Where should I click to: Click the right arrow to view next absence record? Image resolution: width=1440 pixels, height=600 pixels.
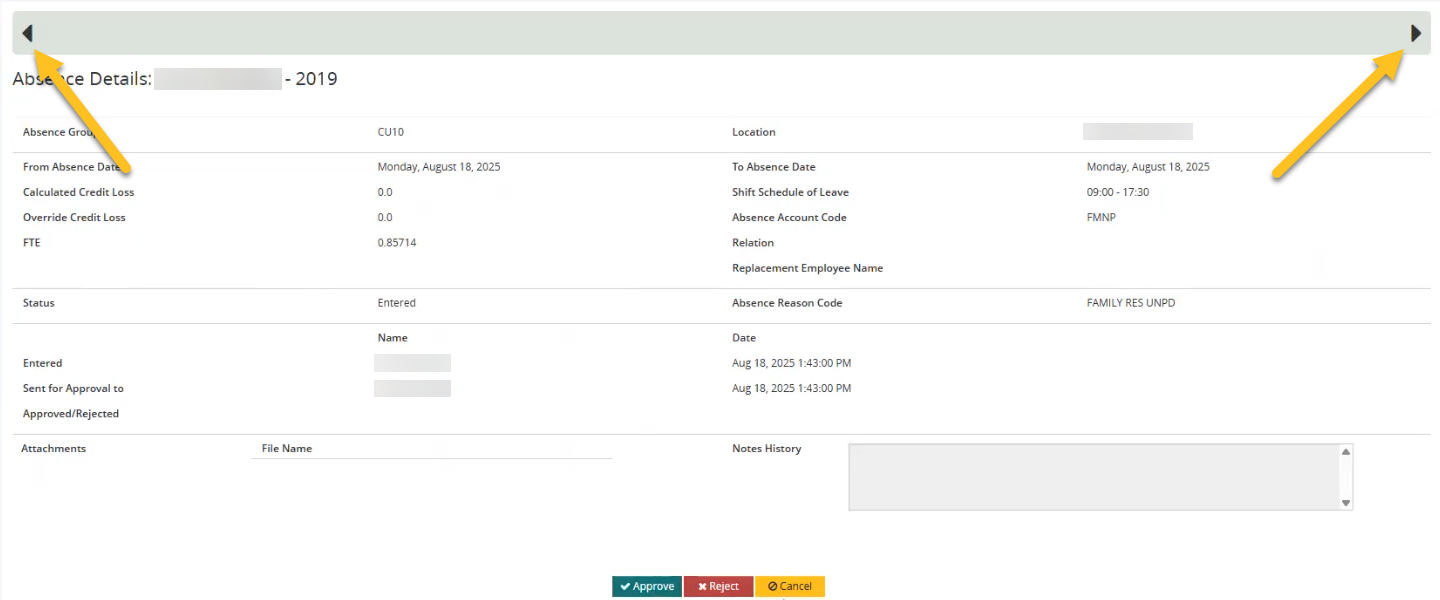(1415, 32)
